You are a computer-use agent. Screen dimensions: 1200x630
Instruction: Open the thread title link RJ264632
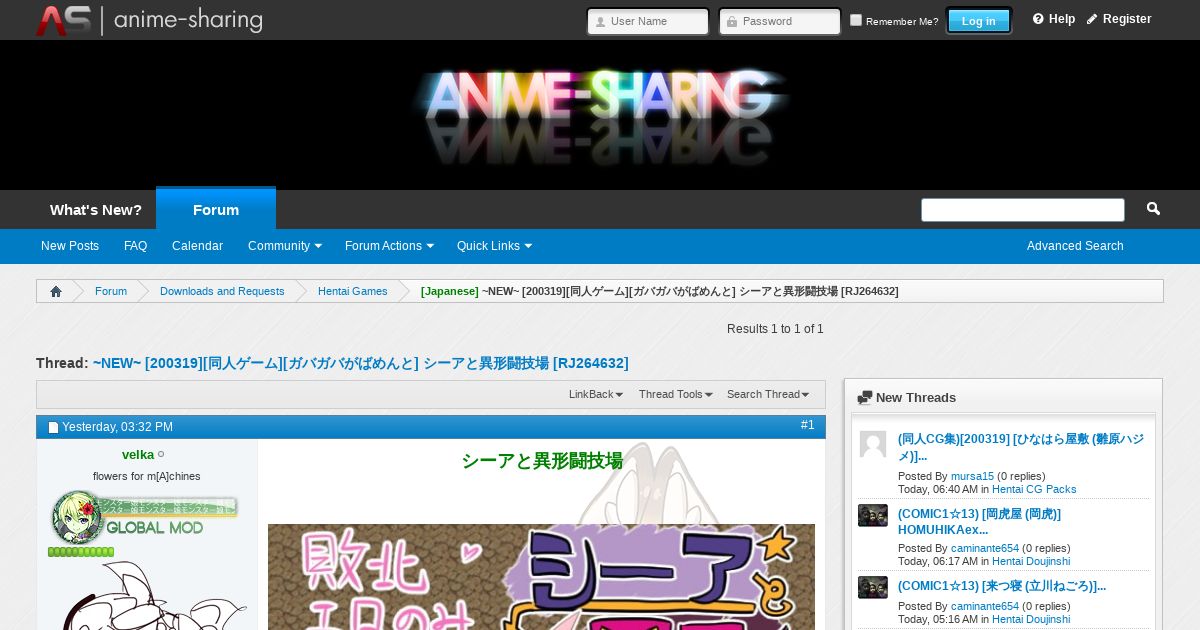tap(361, 363)
